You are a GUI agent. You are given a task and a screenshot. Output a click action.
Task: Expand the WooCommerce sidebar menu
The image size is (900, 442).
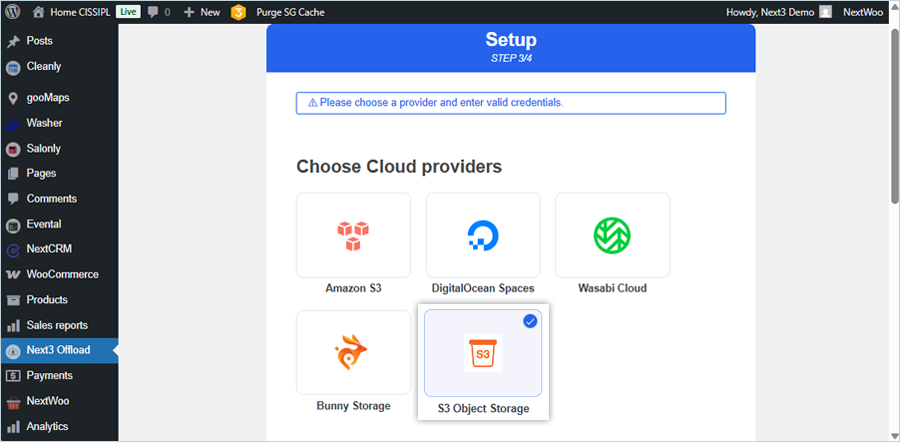point(62,274)
